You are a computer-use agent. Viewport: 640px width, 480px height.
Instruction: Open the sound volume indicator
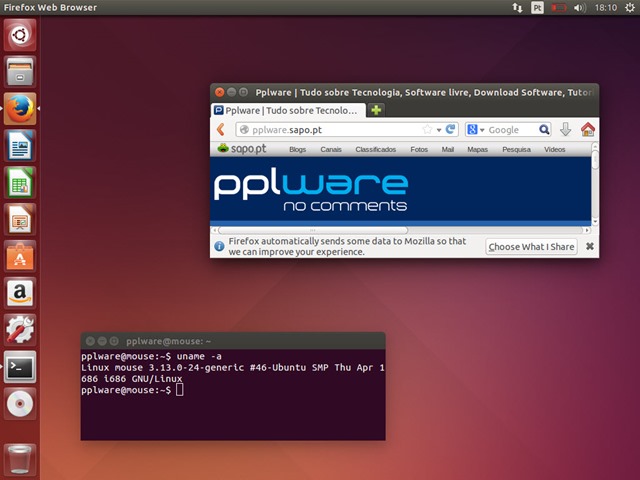pos(580,7)
